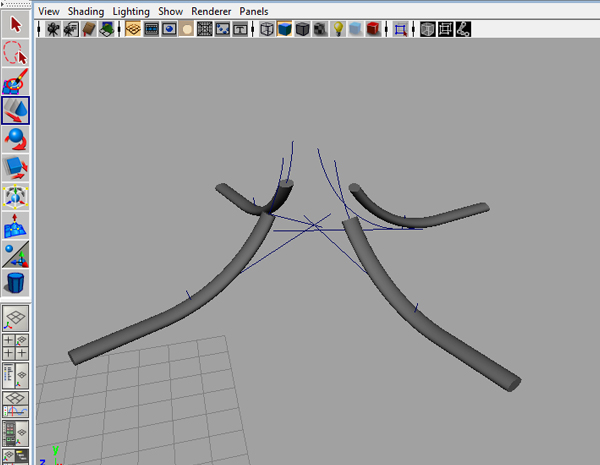Open the camera bookmarks icon
This screenshot has width=600, height=465.
click(x=89, y=29)
